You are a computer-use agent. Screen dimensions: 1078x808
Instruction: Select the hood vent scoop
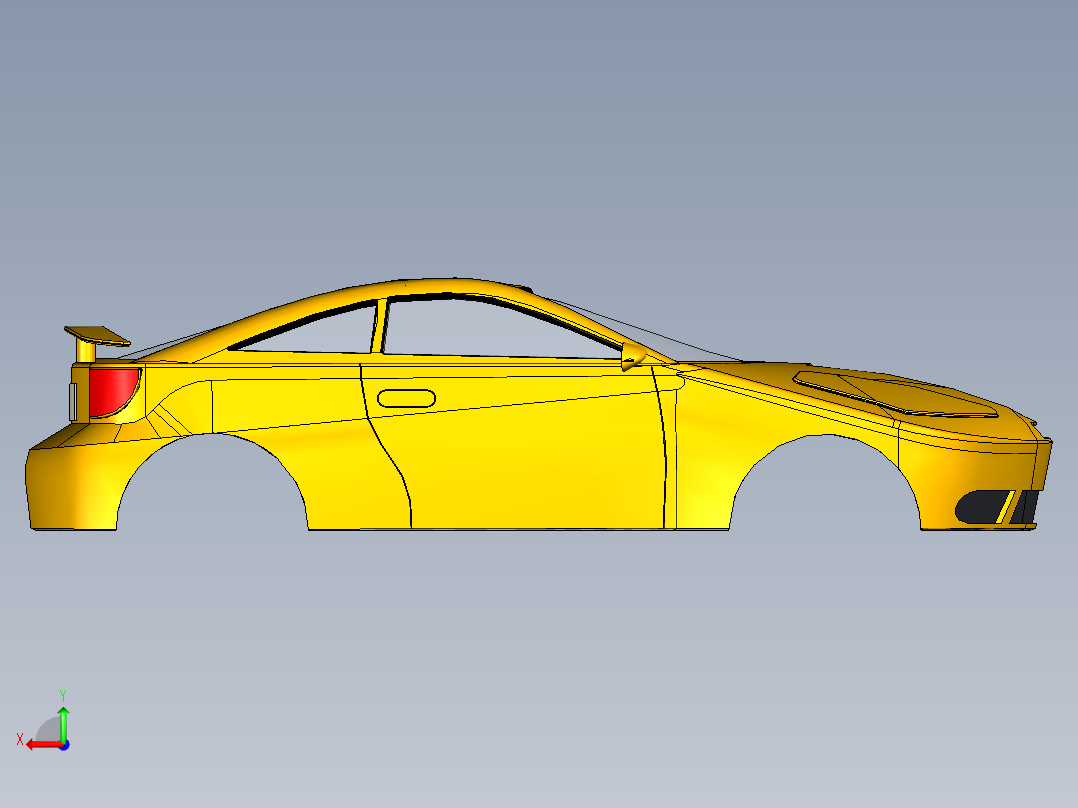(894, 395)
